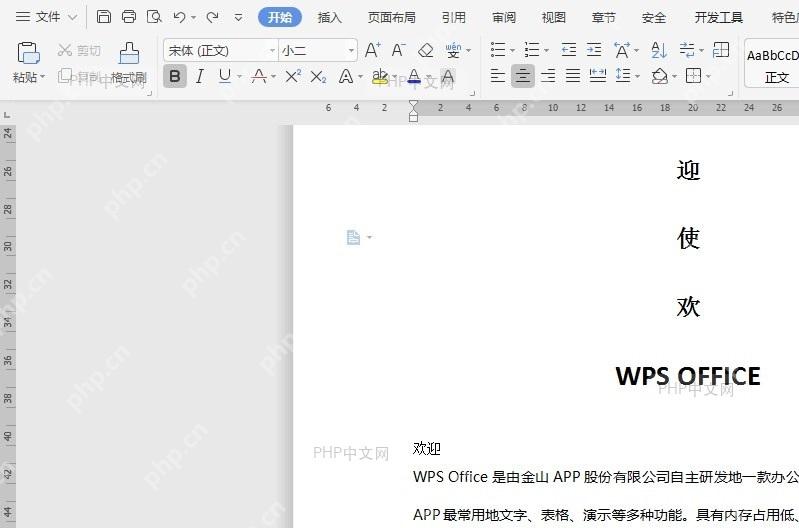
Task: Toggle Bold formatting
Action: 175,76
